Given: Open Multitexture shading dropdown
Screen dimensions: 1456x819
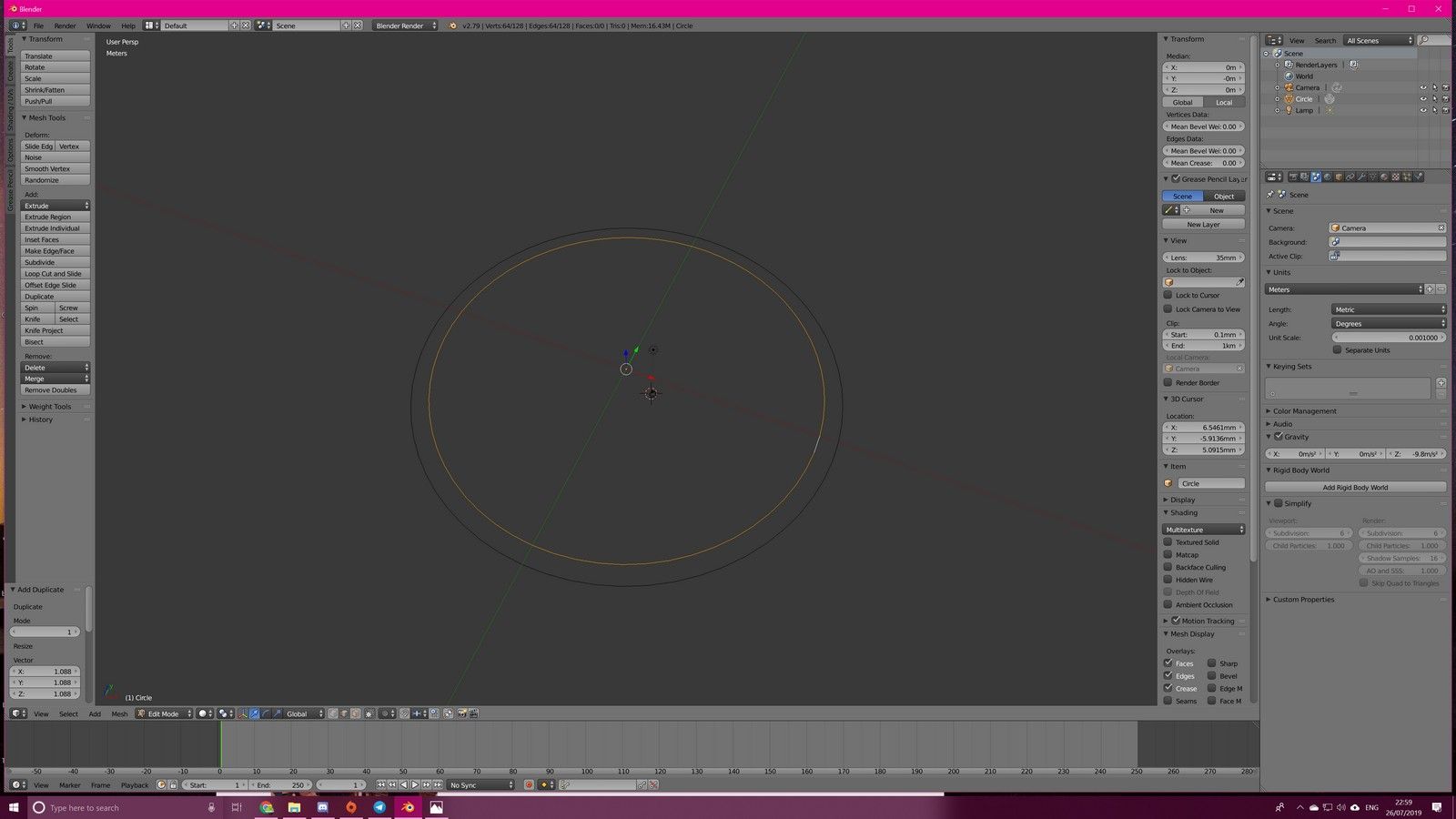Looking at the screenshot, I should pyautogui.click(x=1204, y=529).
